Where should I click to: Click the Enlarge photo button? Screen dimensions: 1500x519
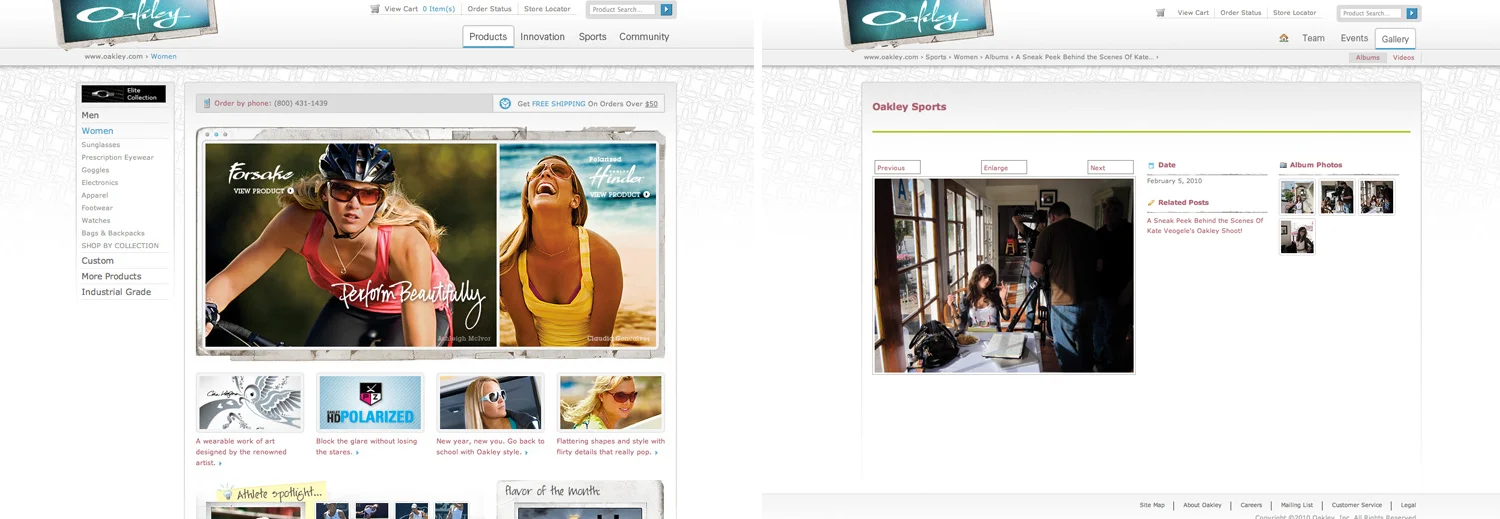pyautogui.click(x=1004, y=168)
